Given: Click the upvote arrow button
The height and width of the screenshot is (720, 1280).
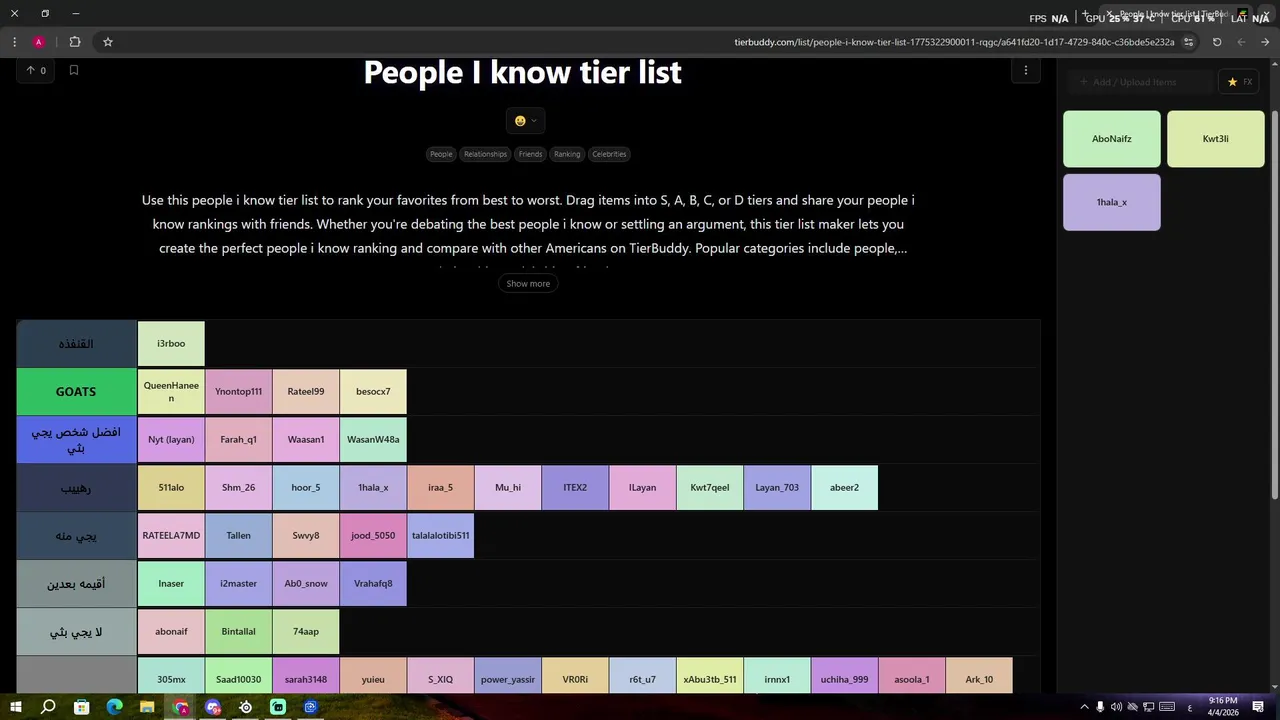Looking at the screenshot, I should [36, 70].
